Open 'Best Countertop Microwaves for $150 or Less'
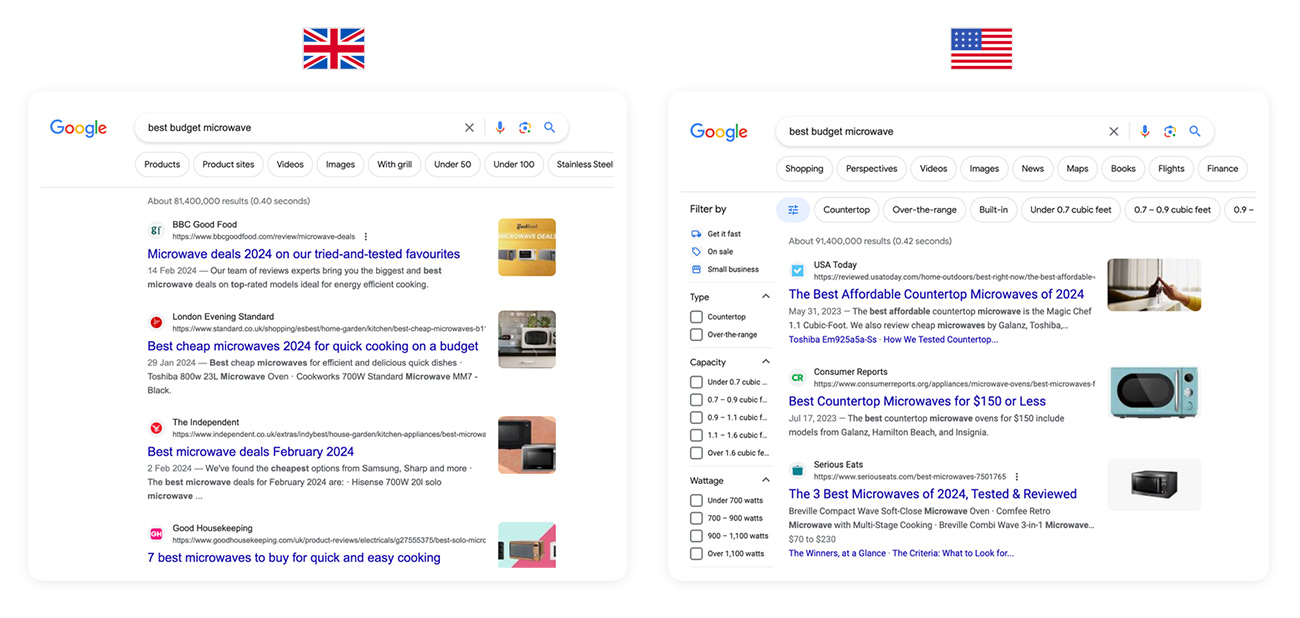Image resolution: width=1300 pixels, height=618 pixels. coord(917,401)
